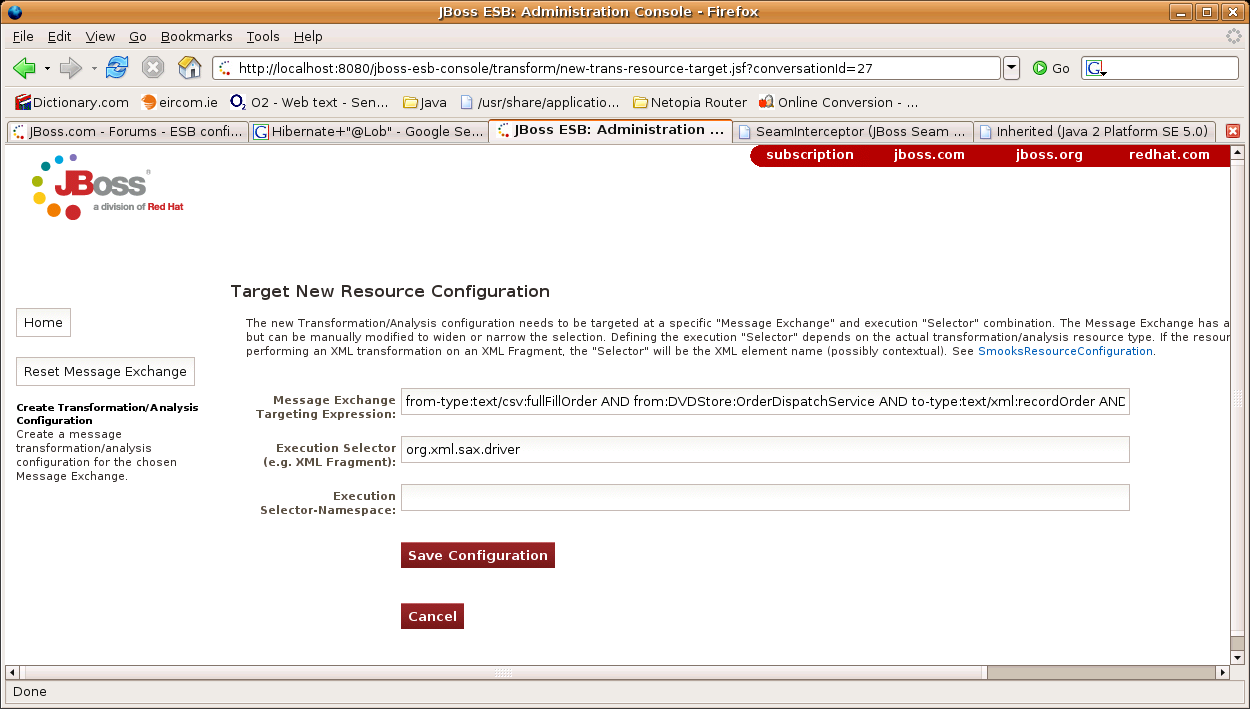1250x709 pixels.
Task: Click the Message Exchange Targeting Expression field
Action: pyautogui.click(x=765, y=402)
